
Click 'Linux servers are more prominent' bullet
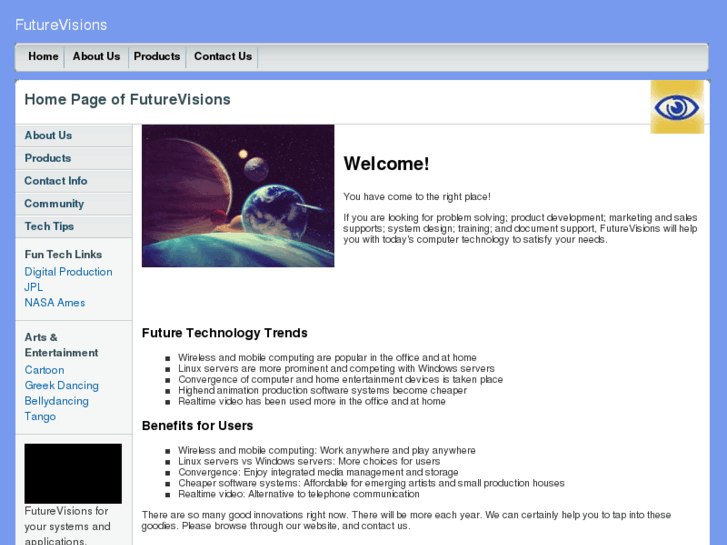tap(336, 369)
